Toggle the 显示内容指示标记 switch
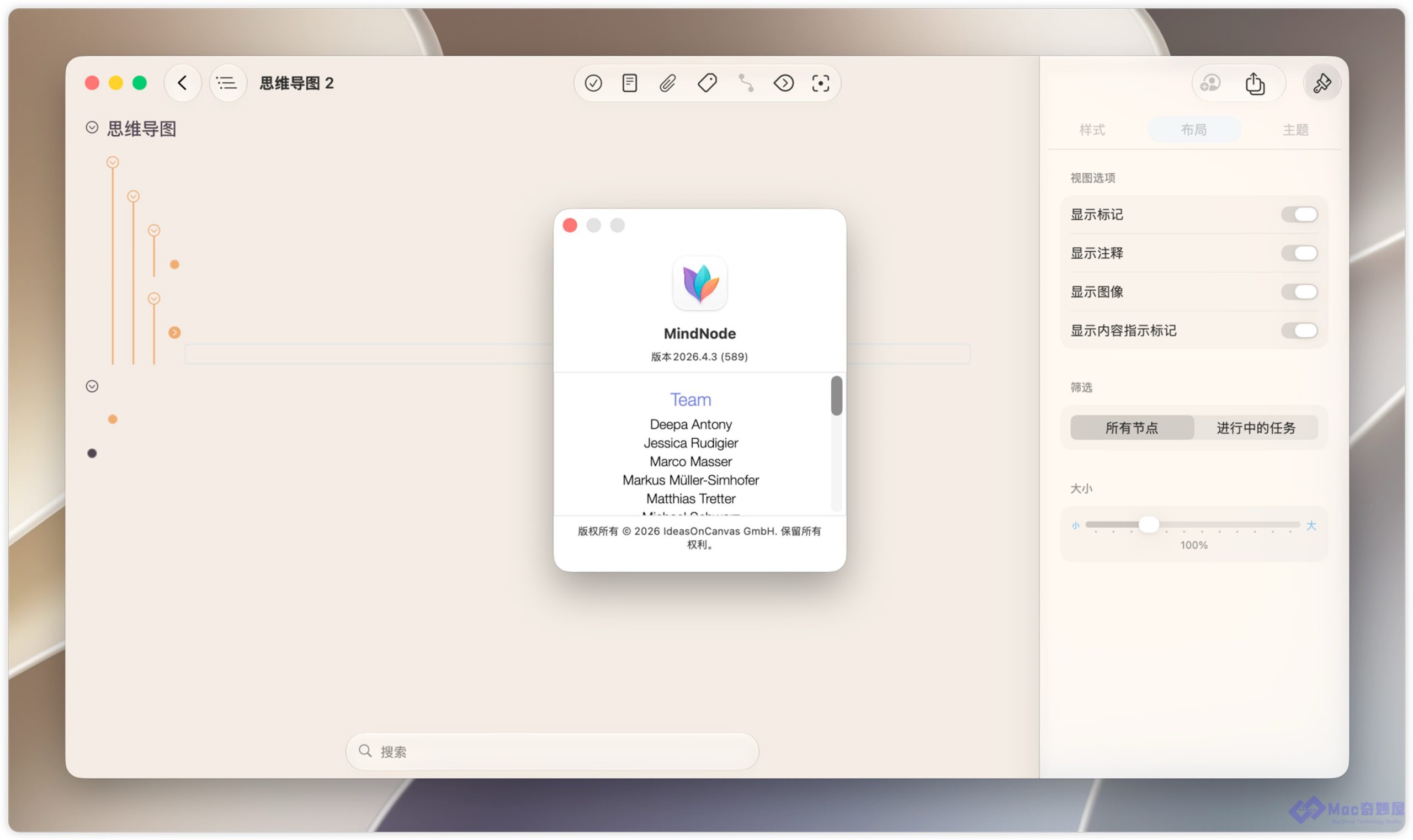The image size is (1413, 840). click(1299, 330)
